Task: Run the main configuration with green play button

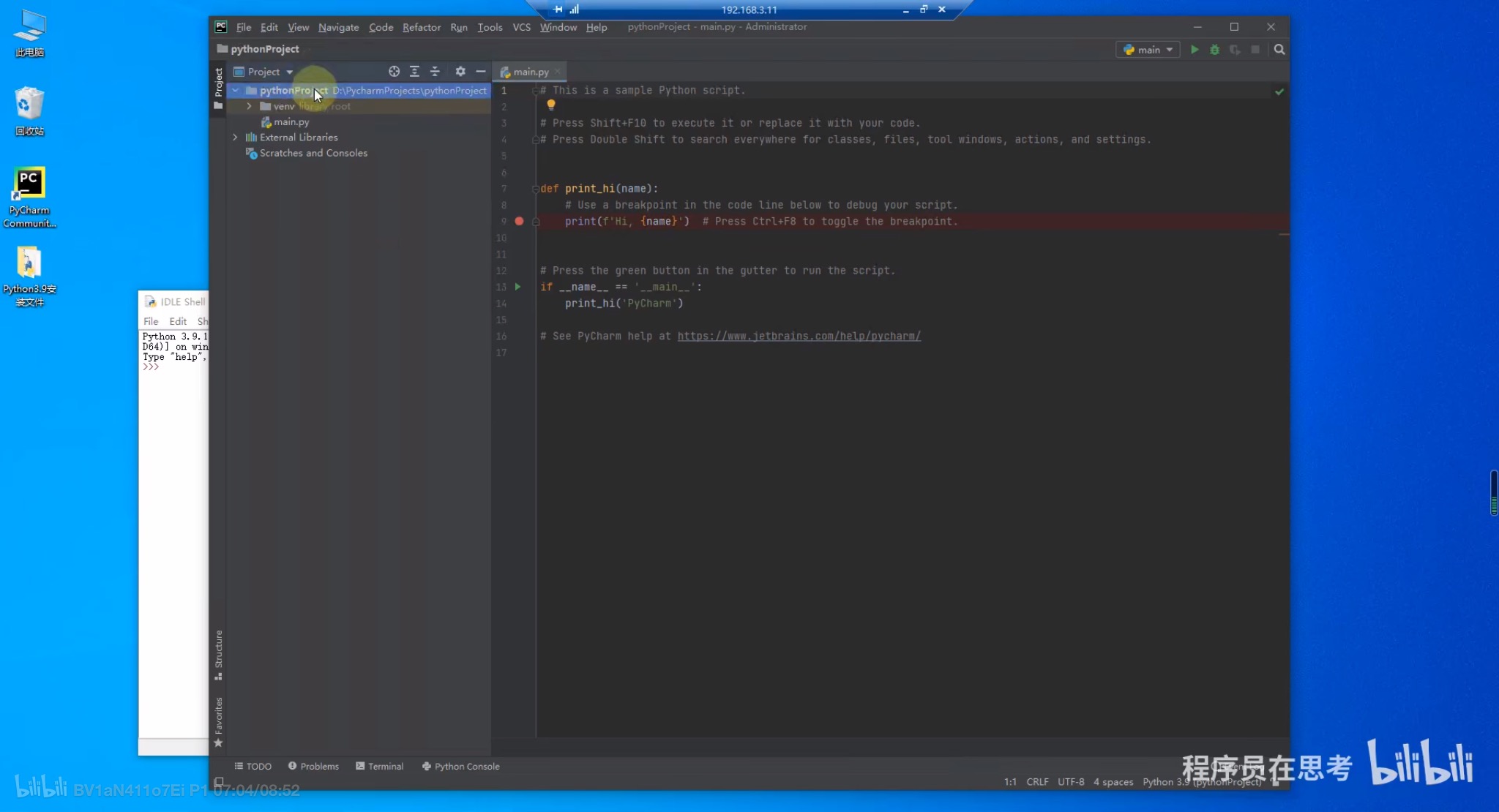Action: [x=1195, y=50]
